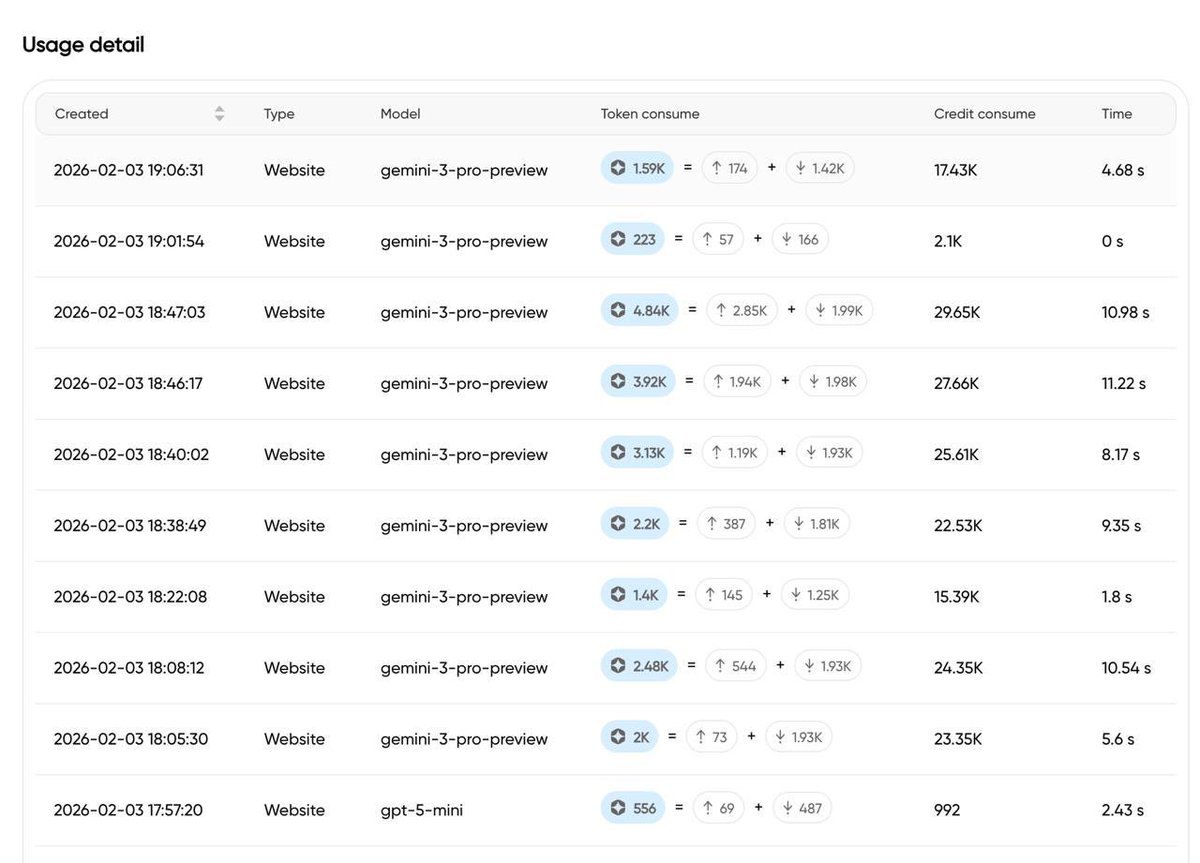This screenshot has width=1200, height=863.
Task: Click output tokens pill showing 1.42K
Action: [820, 168]
